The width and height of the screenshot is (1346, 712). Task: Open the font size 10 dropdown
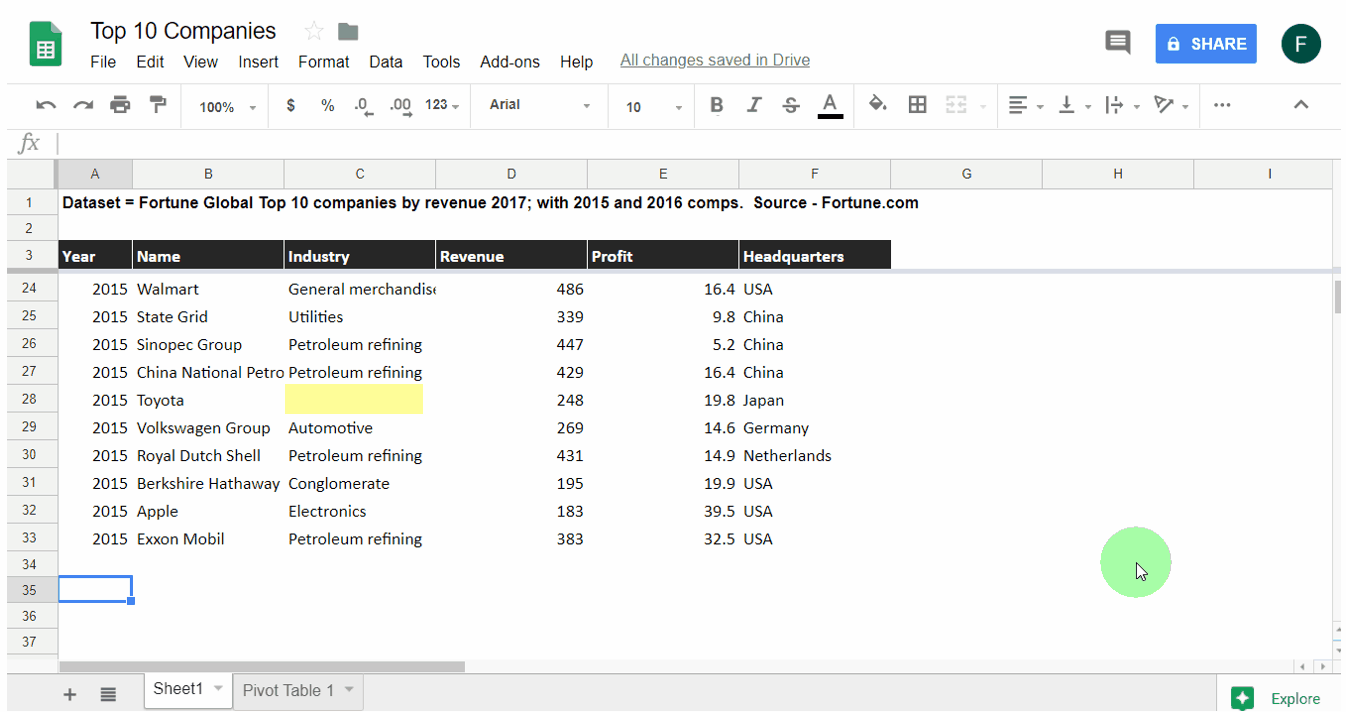[654, 106]
